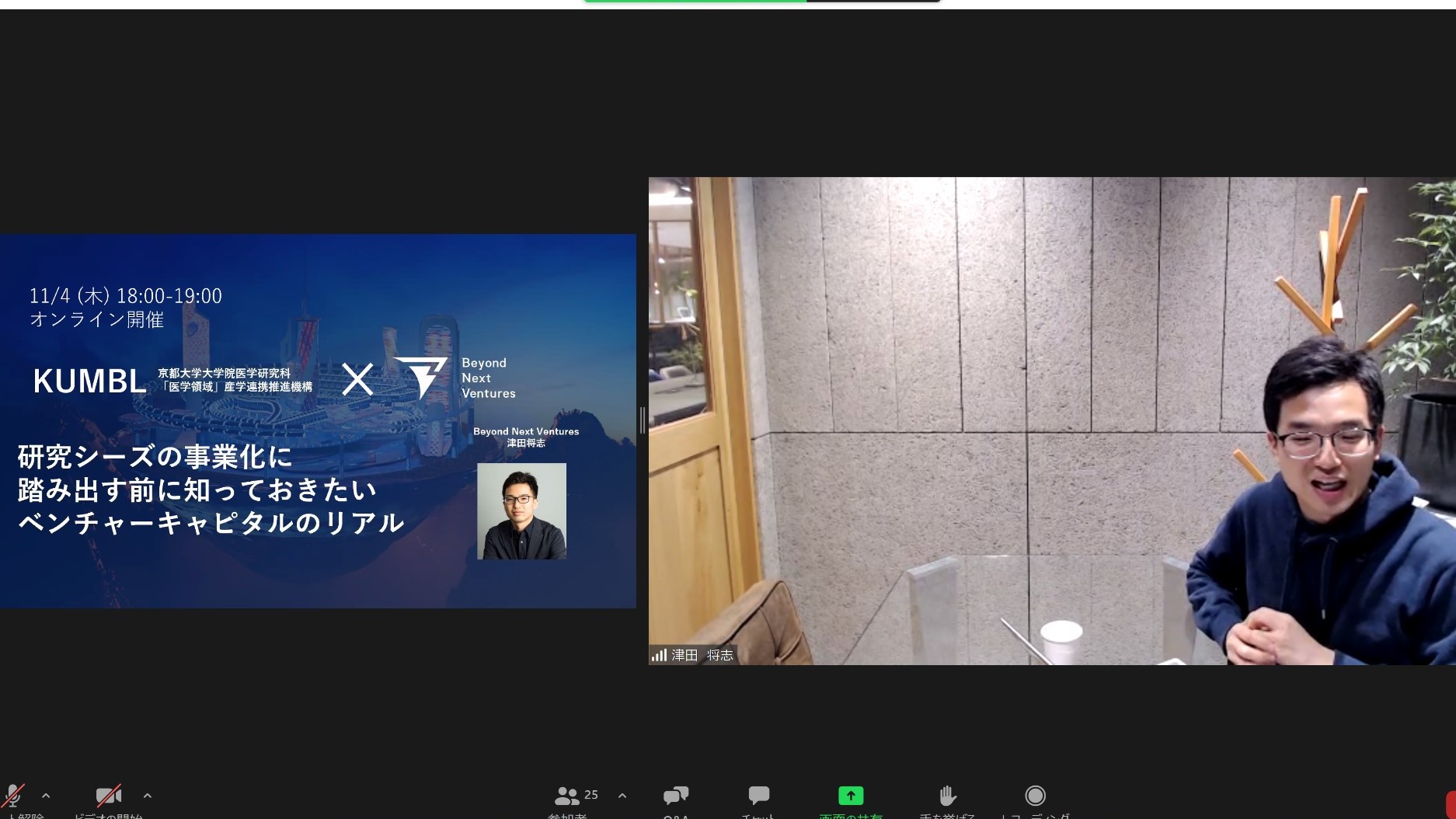Open the participants panel showing 25
This screenshot has height=819, width=1456.
click(x=576, y=796)
